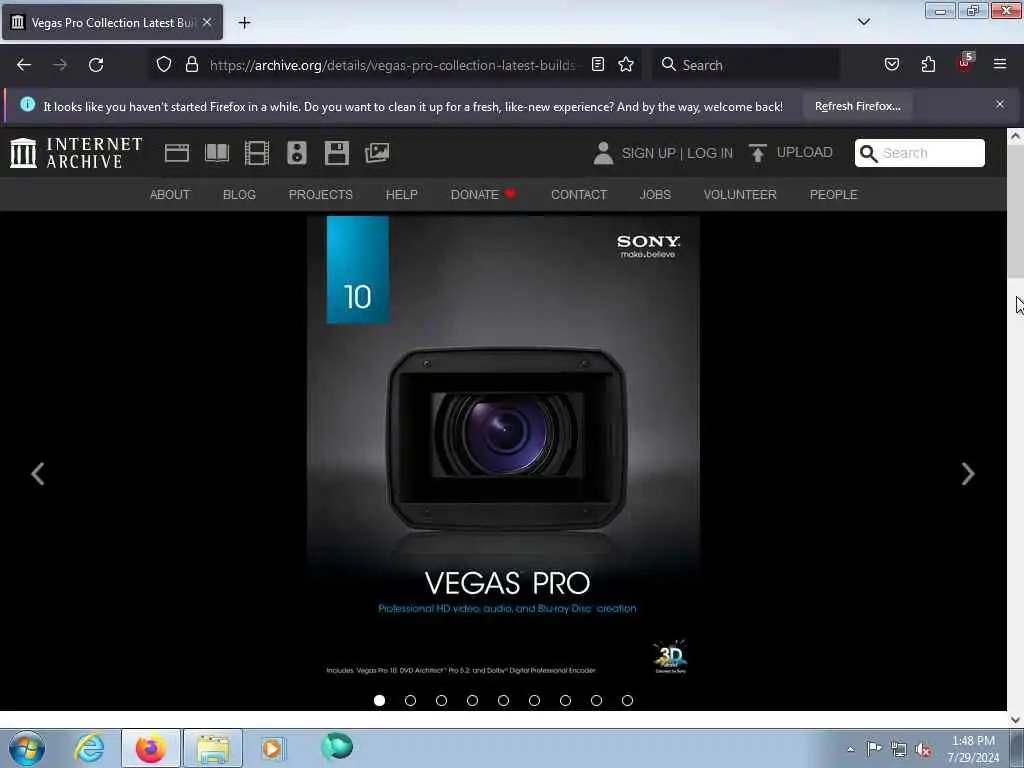Launch Internet Explorer from the taskbar
This screenshot has width=1024, height=768.
(89, 748)
